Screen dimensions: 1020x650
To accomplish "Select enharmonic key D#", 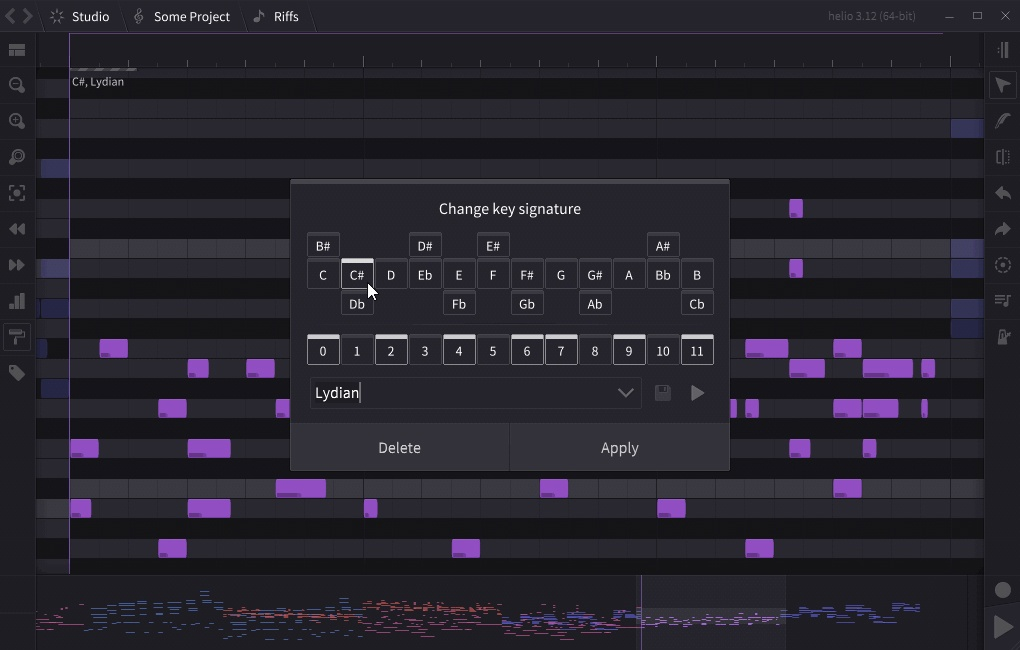I will 425,246.
